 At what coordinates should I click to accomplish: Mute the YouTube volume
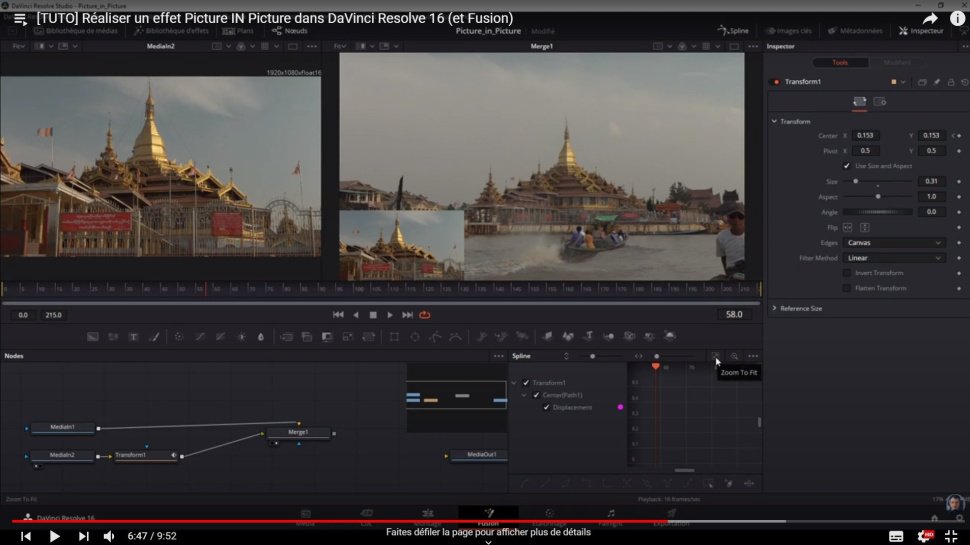pos(109,536)
